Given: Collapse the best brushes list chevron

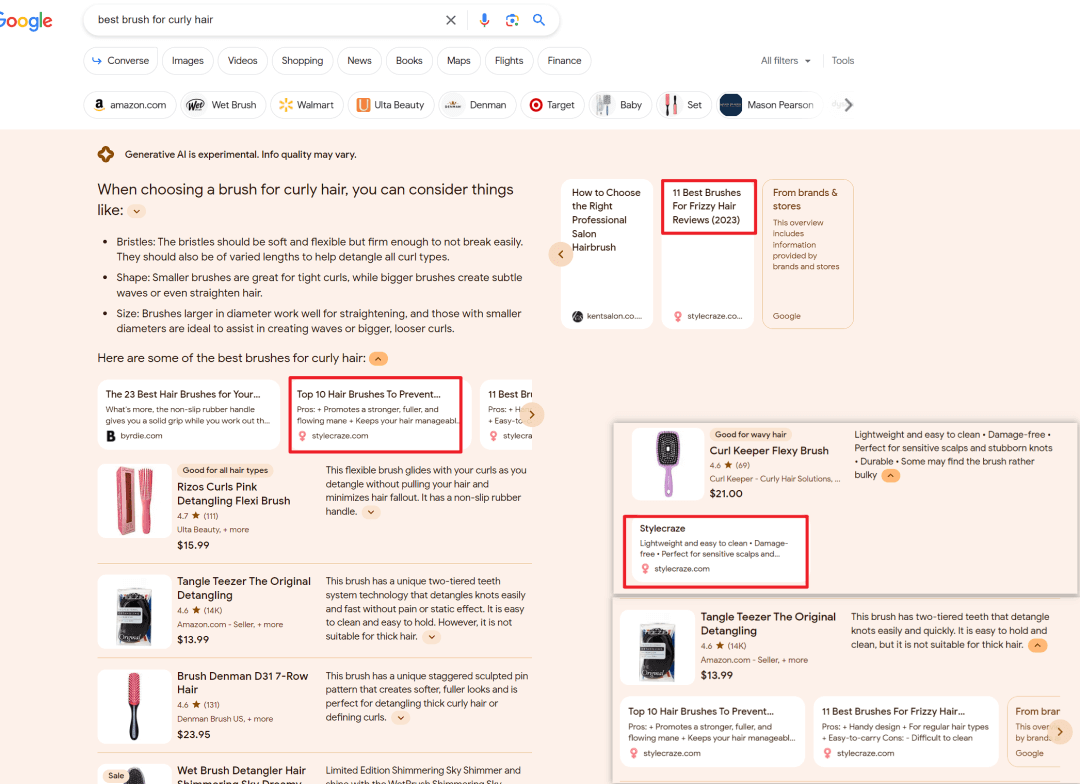Looking at the screenshot, I should pos(378,359).
